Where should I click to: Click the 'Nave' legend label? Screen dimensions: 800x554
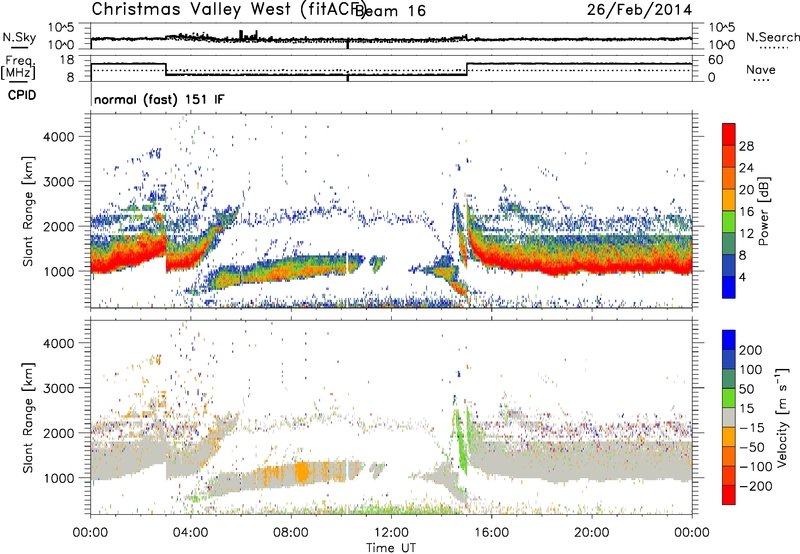coord(760,69)
